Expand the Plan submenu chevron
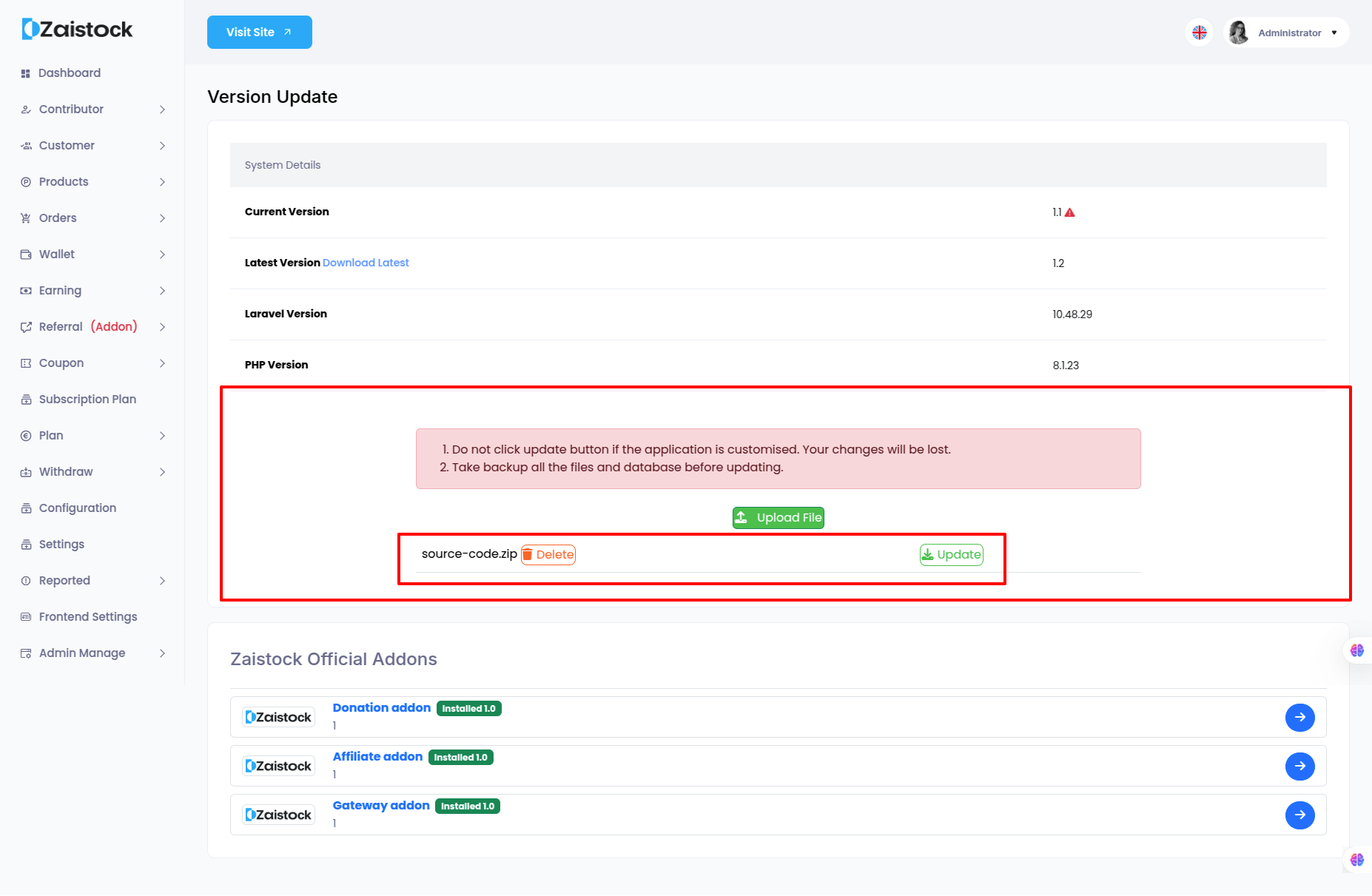 click(162, 436)
